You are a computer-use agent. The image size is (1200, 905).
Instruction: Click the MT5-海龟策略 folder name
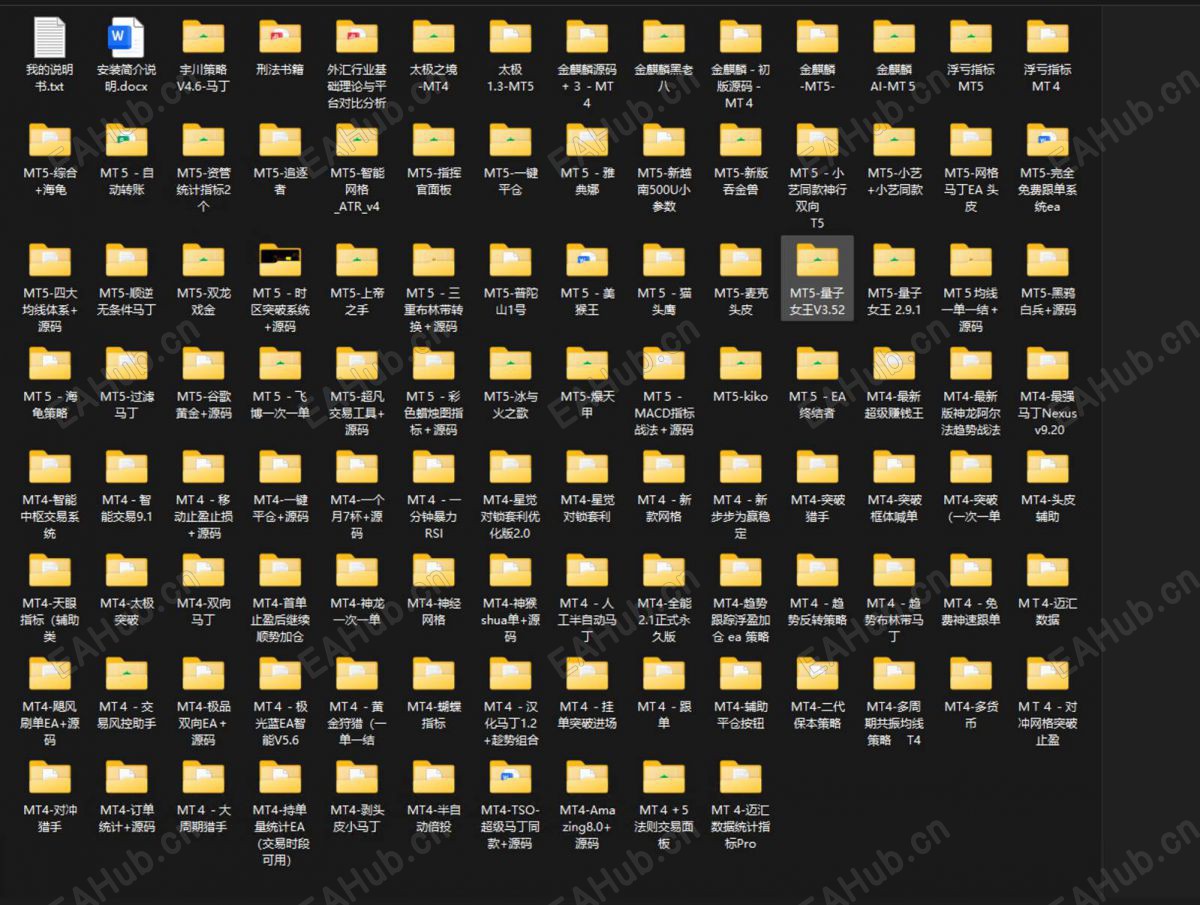(x=49, y=404)
